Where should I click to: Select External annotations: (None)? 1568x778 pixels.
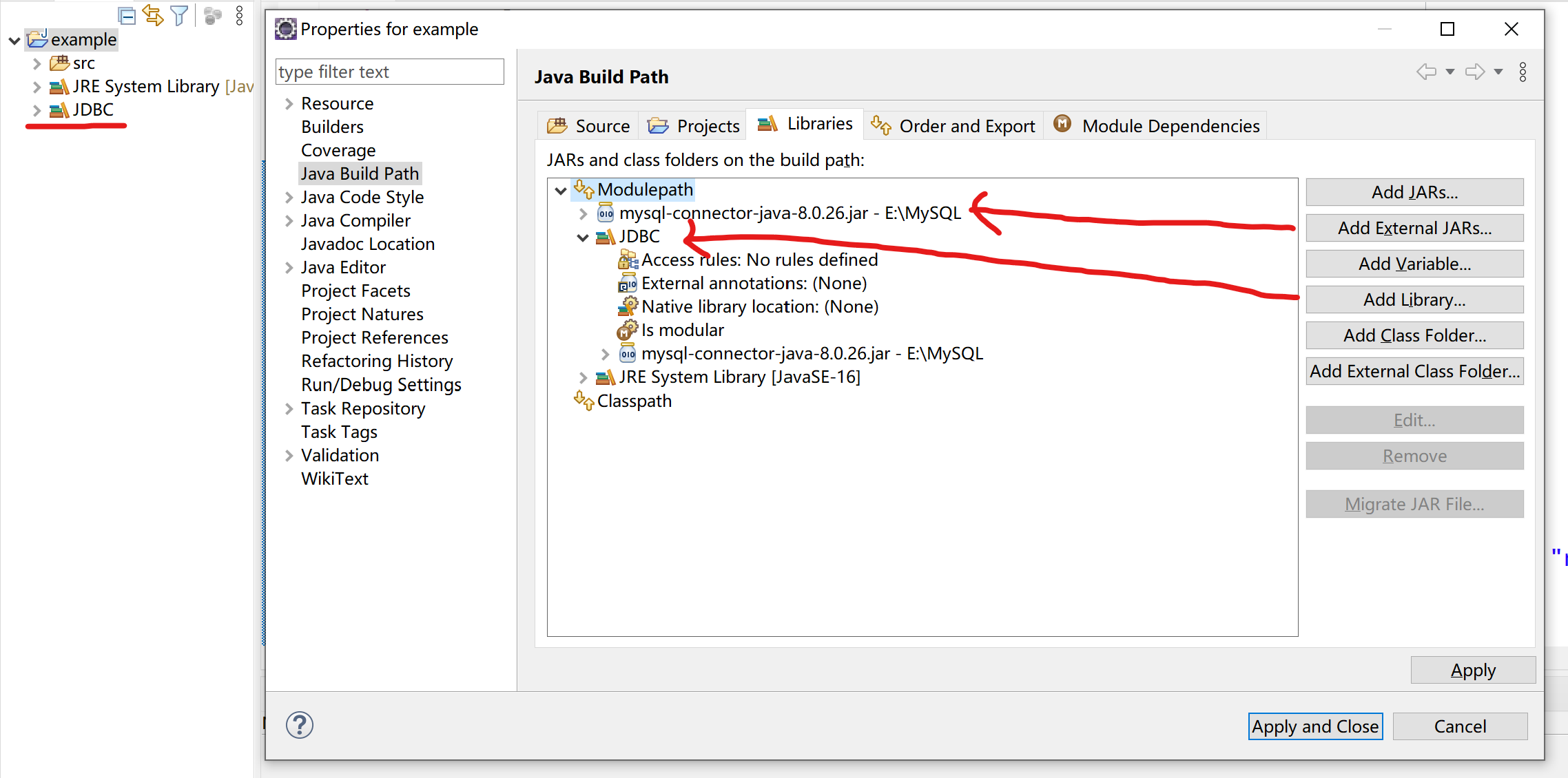(754, 282)
